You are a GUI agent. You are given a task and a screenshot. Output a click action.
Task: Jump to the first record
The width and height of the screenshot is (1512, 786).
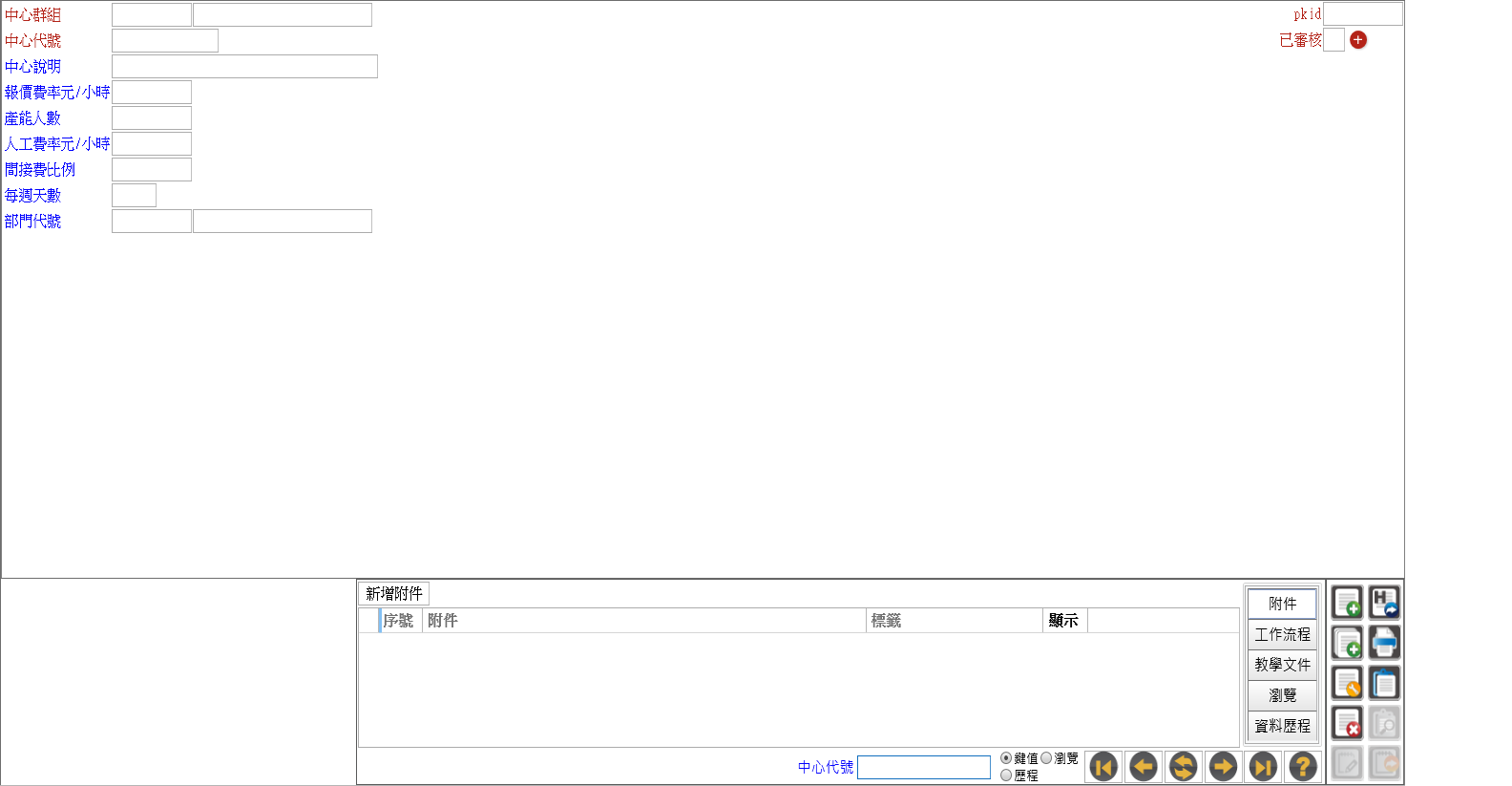(x=1103, y=767)
